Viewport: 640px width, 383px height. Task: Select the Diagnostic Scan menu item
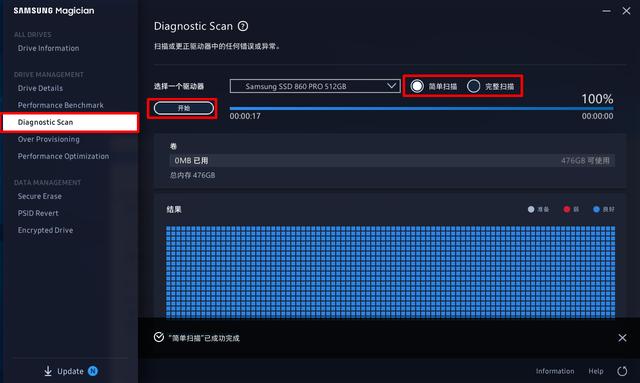click(70, 122)
